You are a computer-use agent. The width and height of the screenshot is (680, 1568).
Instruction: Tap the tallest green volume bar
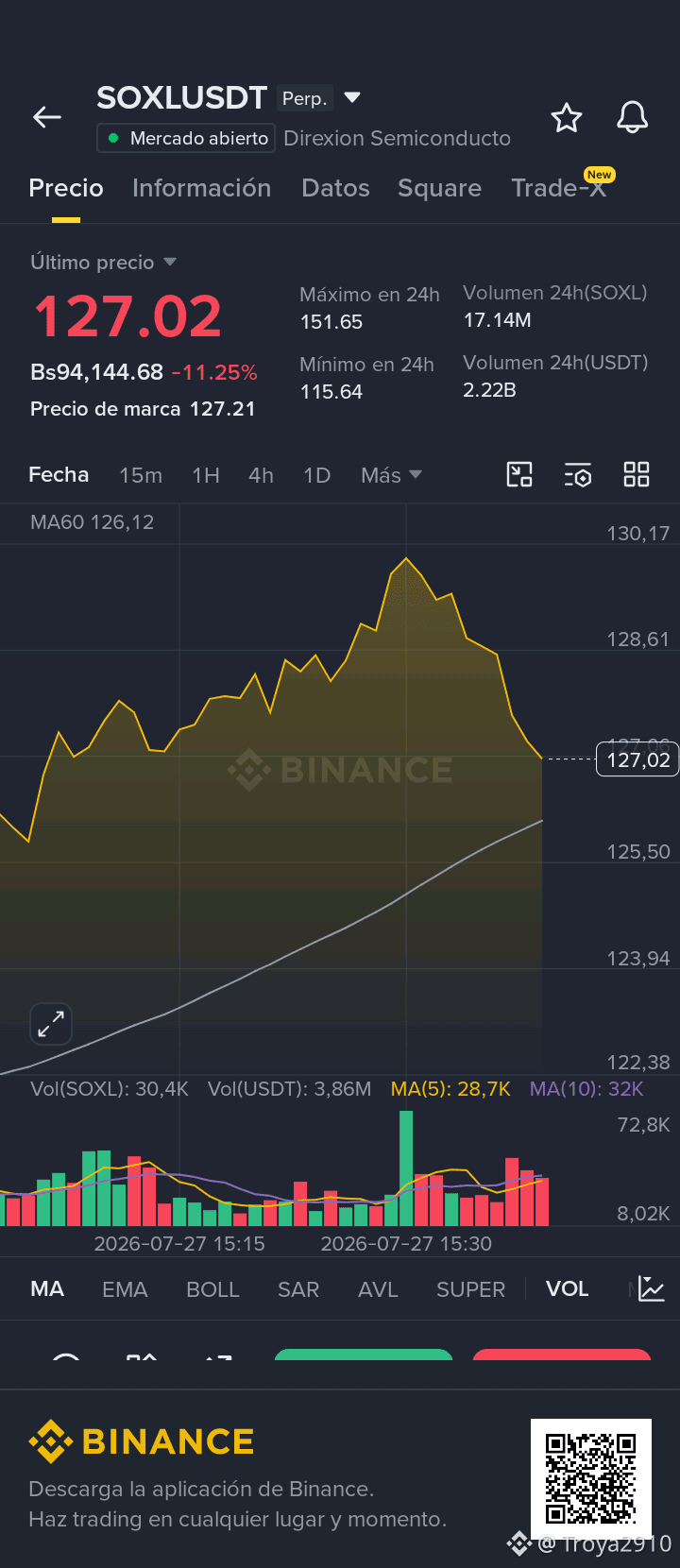[x=406, y=1168]
